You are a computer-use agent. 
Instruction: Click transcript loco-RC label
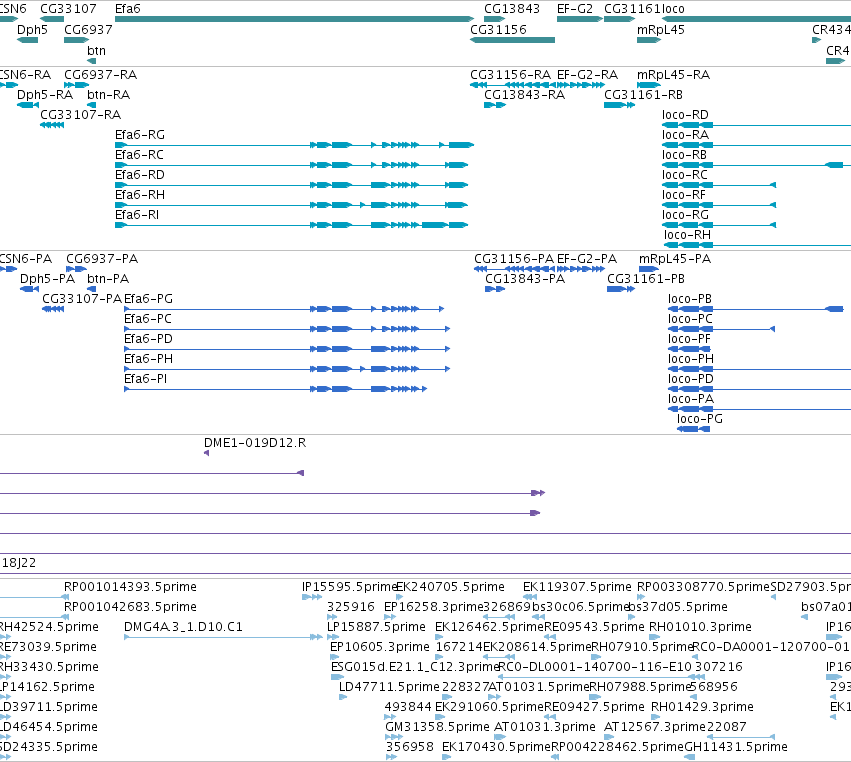pyautogui.click(x=684, y=175)
